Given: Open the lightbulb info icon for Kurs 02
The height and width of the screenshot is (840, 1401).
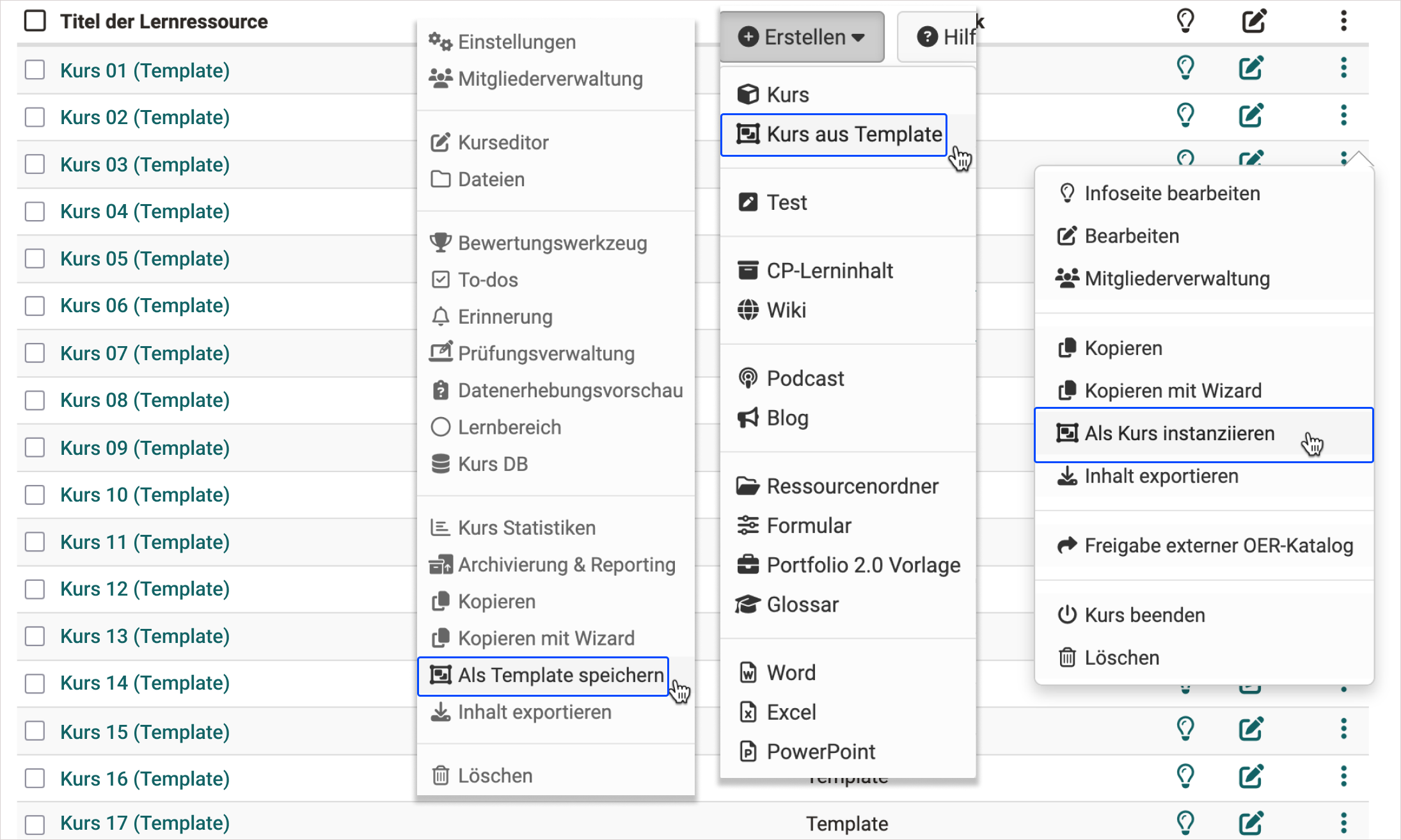Looking at the screenshot, I should [1185, 115].
